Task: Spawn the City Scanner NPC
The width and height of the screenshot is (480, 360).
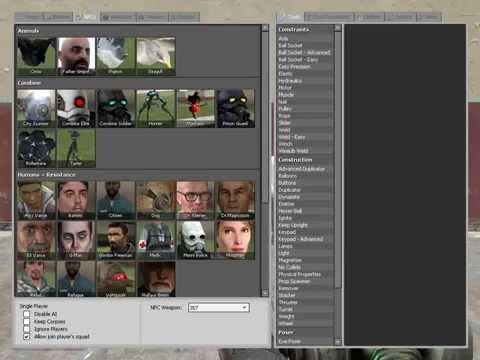Action: (36, 108)
